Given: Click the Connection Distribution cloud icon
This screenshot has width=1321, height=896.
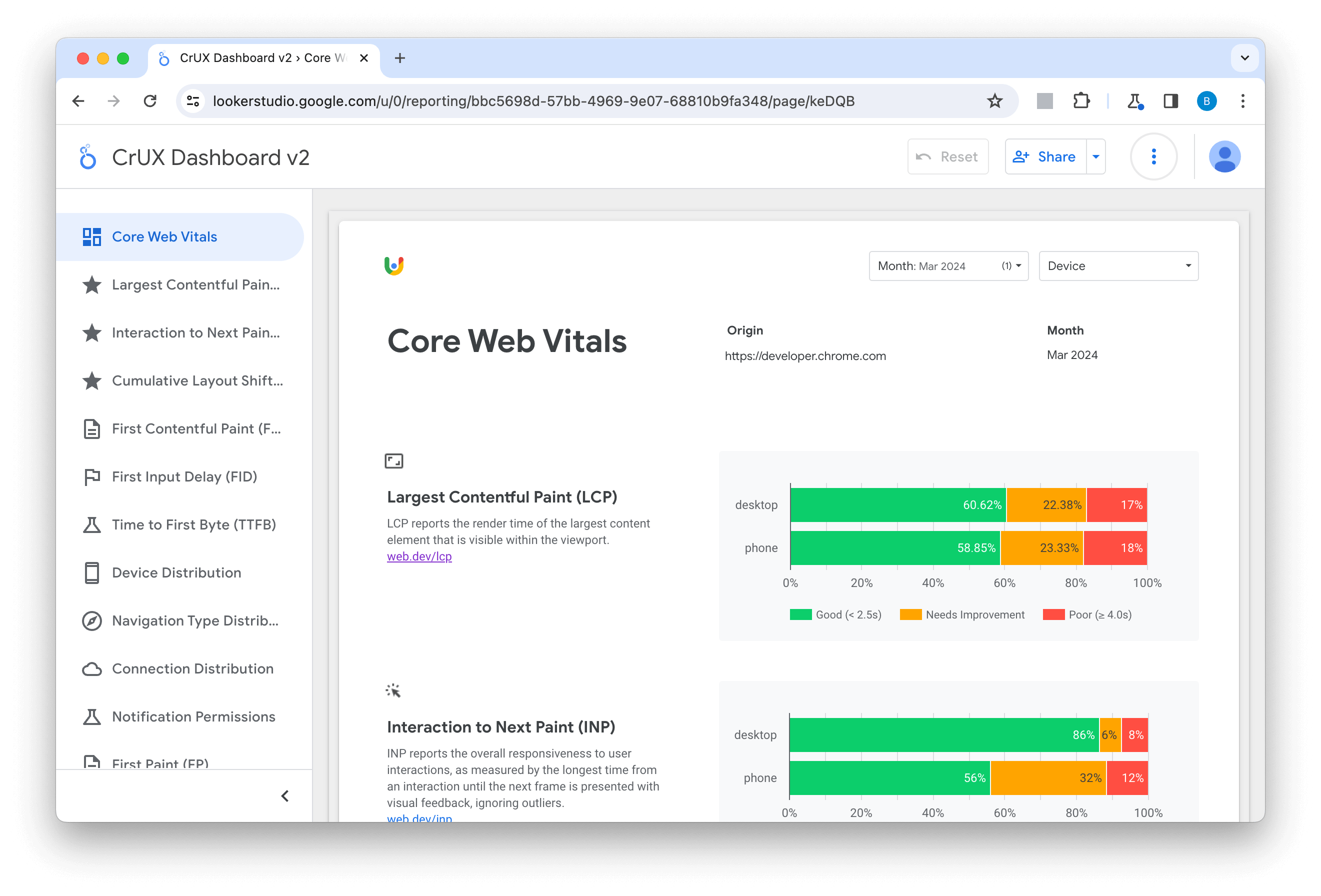Looking at the screenshot, I should [89, 668].
